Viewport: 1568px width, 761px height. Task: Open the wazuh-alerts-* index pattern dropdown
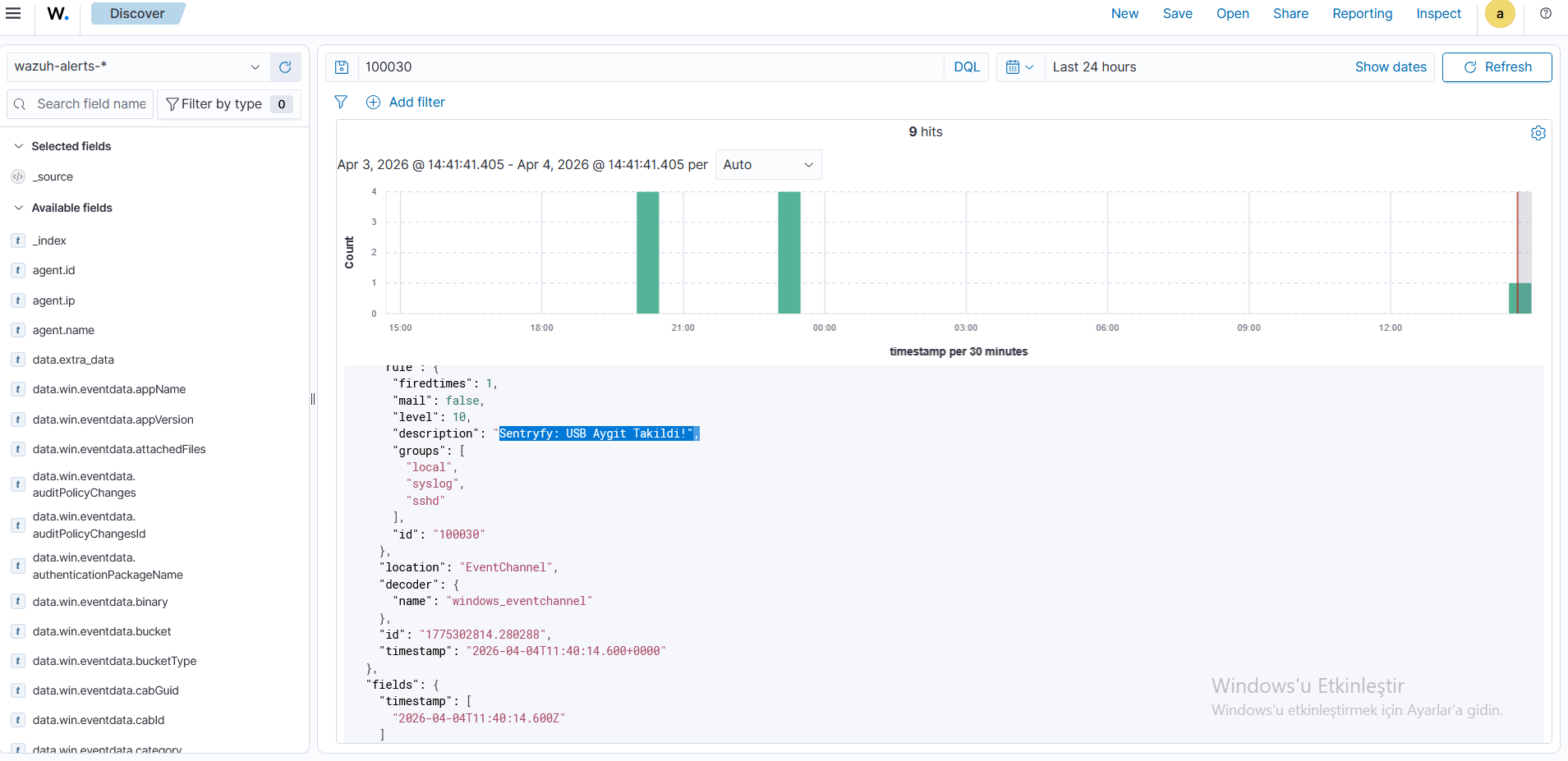136,66
